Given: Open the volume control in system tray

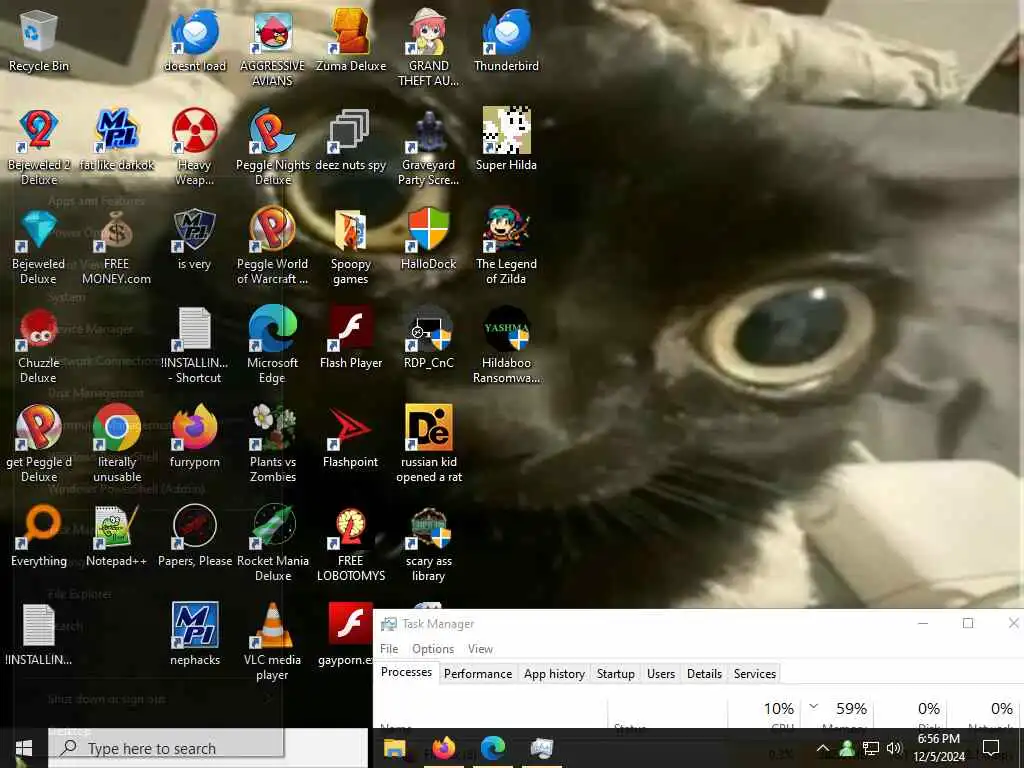Looking at the screenshot, I should pyautogui.click(x=894, y=748).
